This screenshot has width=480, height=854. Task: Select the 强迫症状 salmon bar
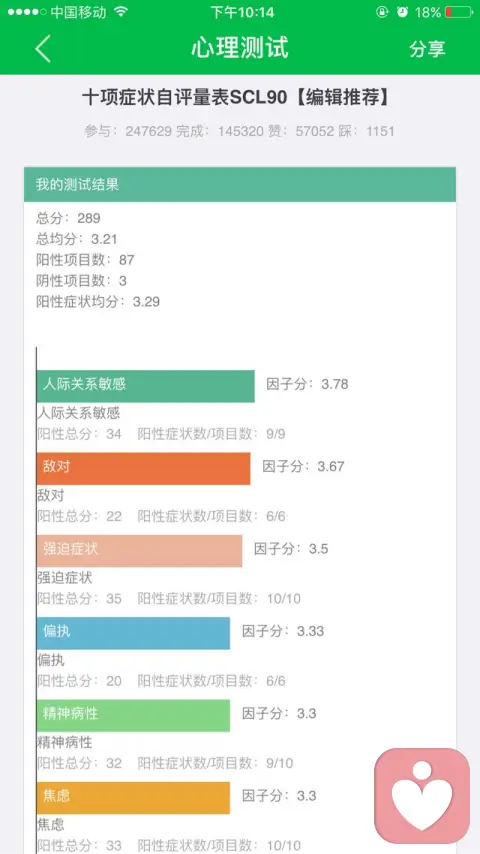139,551
